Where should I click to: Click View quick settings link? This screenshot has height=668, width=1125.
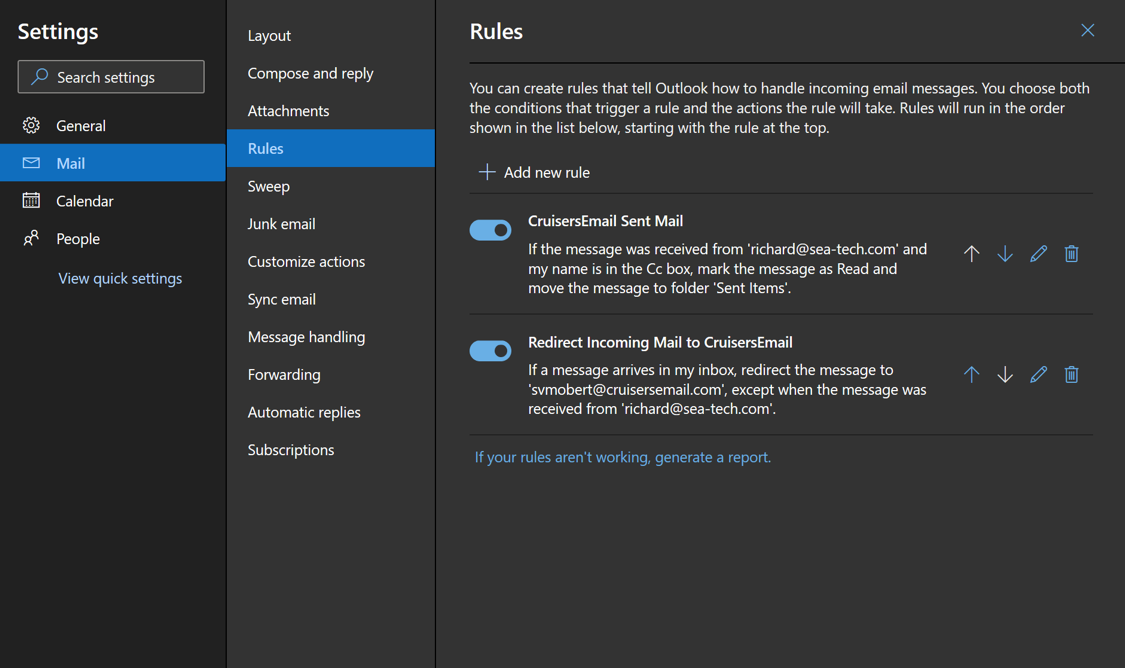click(x=120, y=278)
